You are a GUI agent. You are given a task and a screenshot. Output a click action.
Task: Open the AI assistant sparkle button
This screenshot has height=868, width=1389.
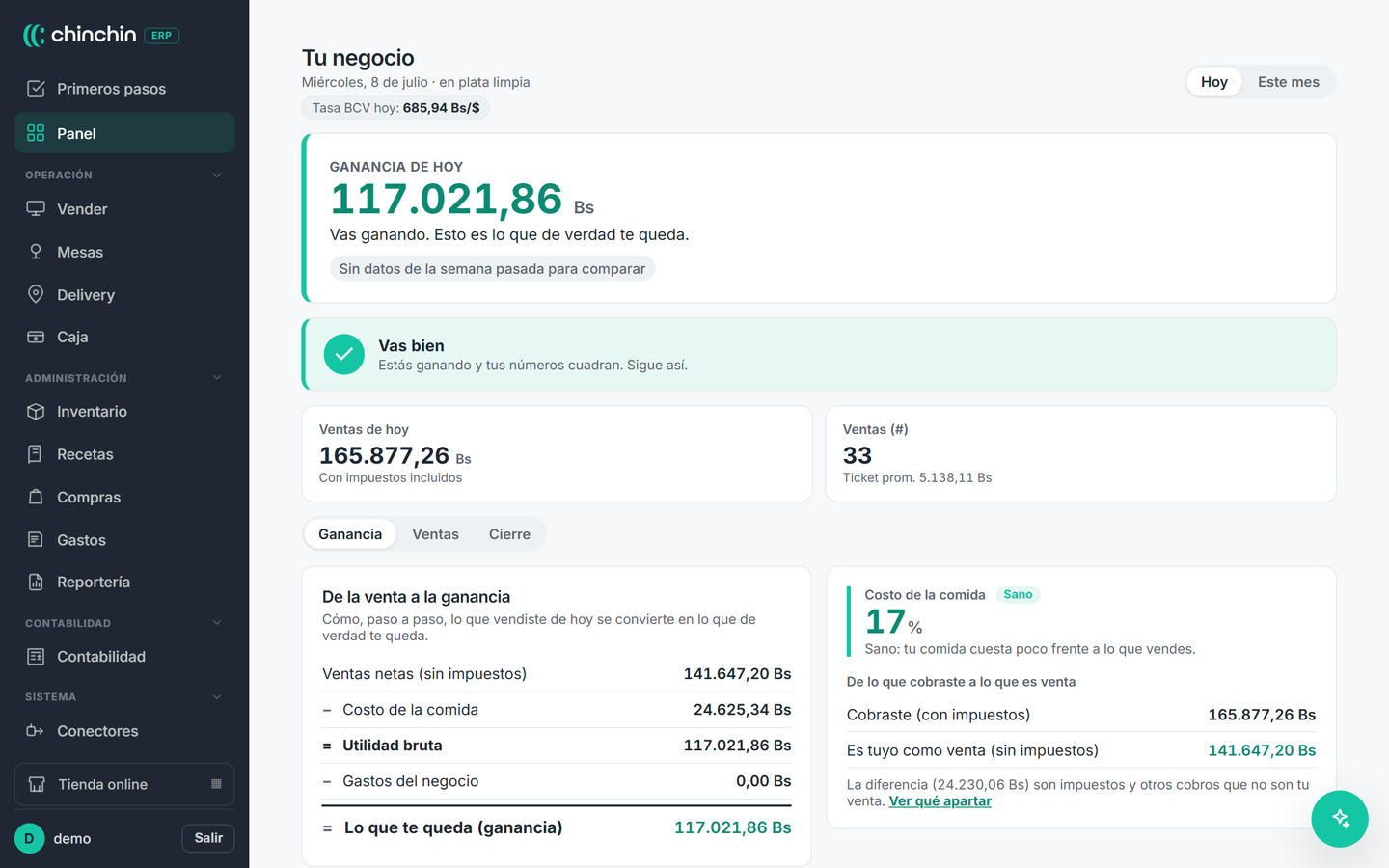coord(1340,819)
